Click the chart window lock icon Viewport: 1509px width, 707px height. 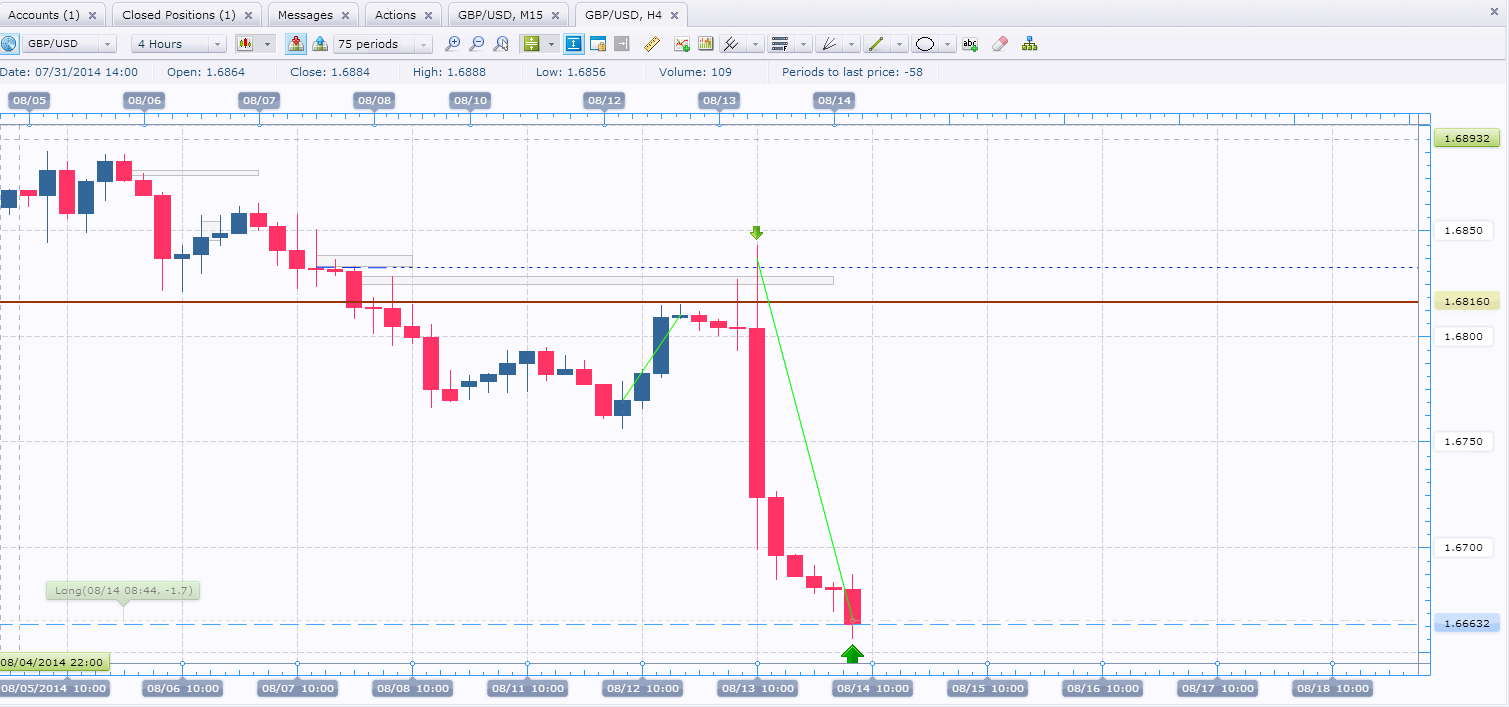[x=598, y=44]
